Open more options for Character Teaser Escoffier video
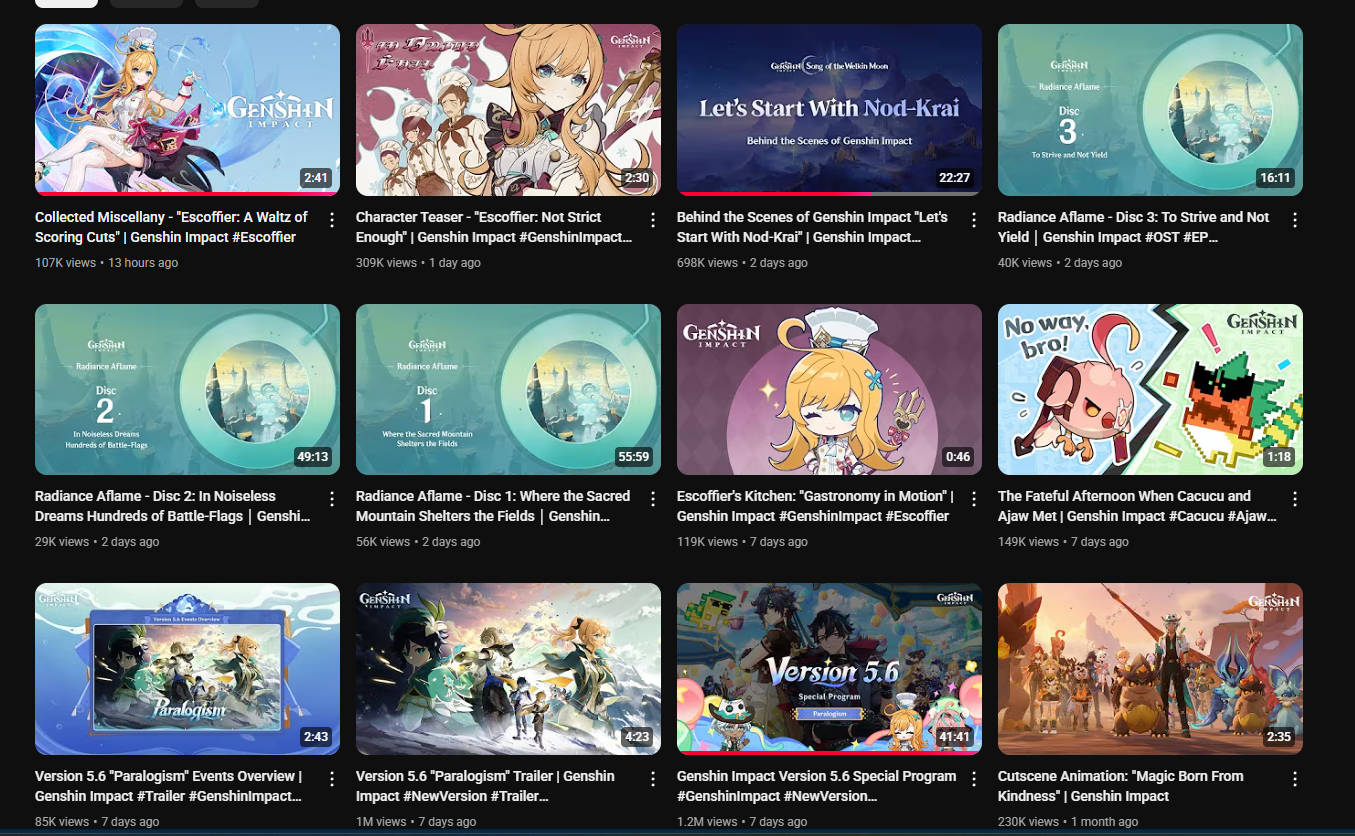1355x836 pixels. [x=653, y=220]
